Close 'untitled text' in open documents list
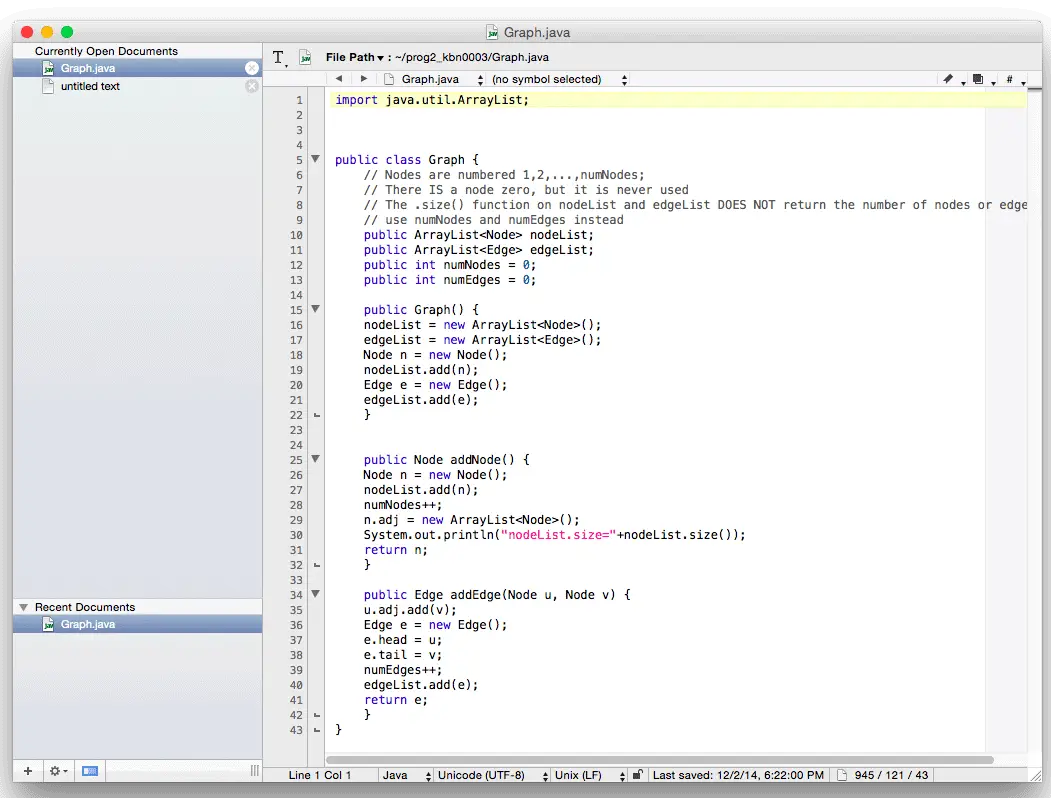This screenshot has height=798, width=1051. [x=251, y=86]
